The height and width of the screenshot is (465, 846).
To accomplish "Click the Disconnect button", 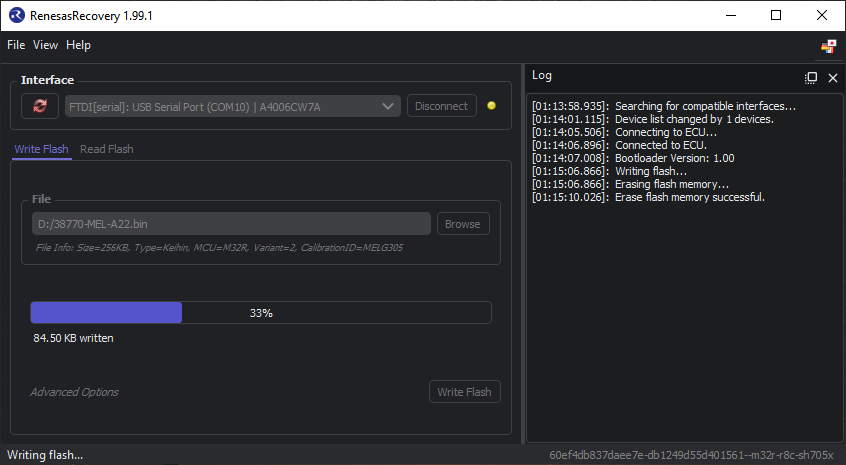I will point(441,106).
